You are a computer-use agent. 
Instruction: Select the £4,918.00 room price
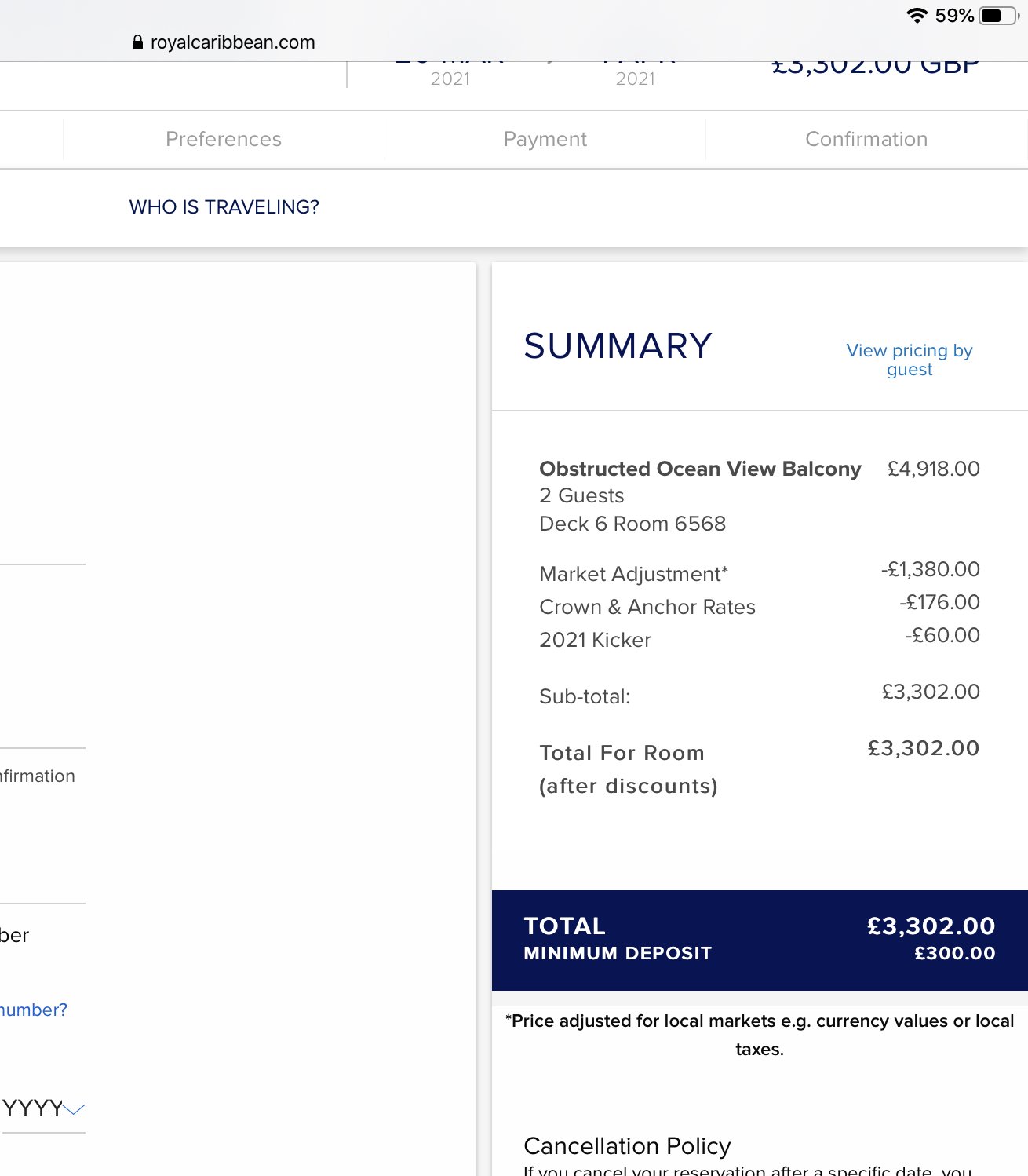[x=933, y=469]
